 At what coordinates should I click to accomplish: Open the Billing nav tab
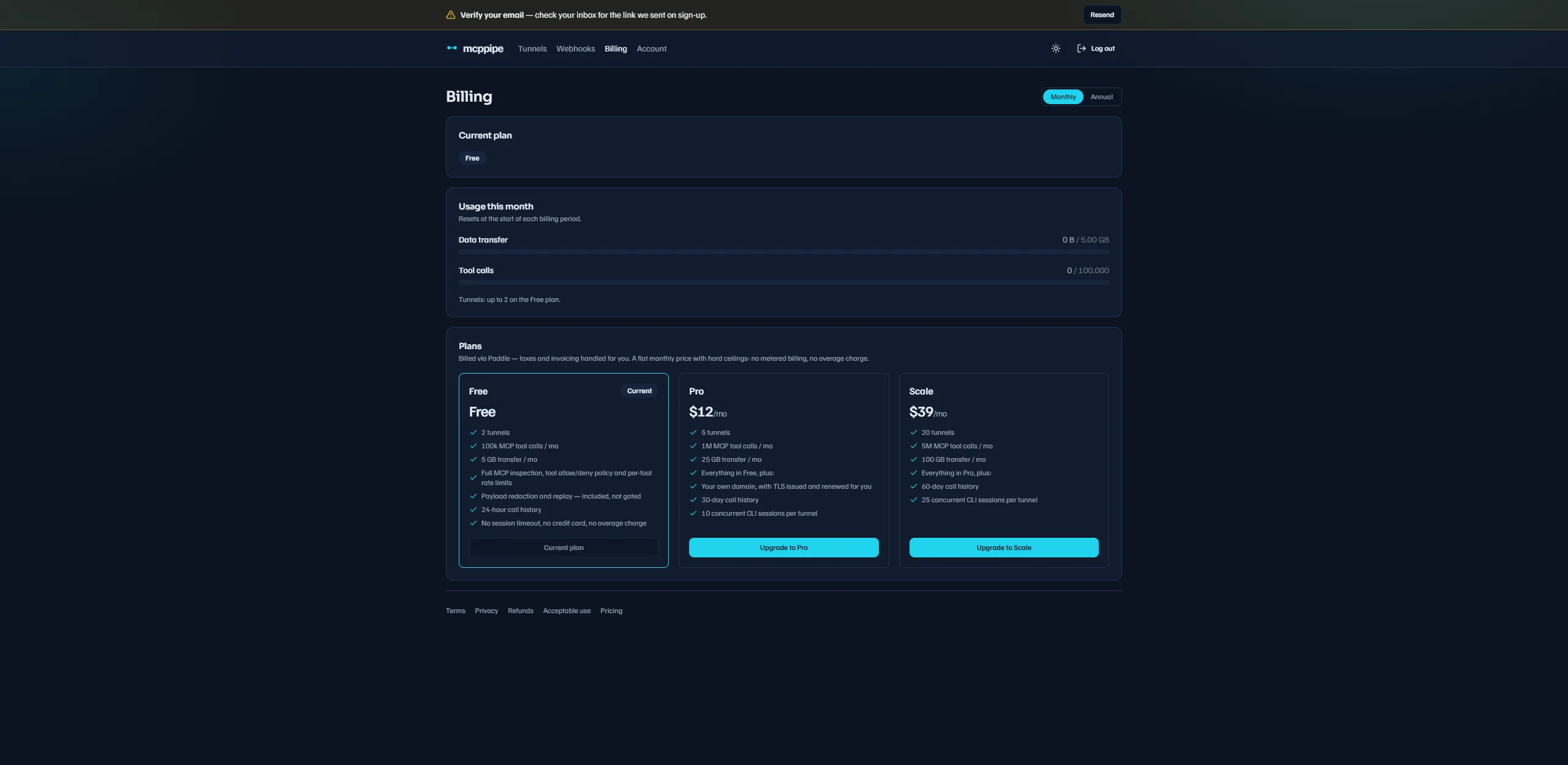616,48
